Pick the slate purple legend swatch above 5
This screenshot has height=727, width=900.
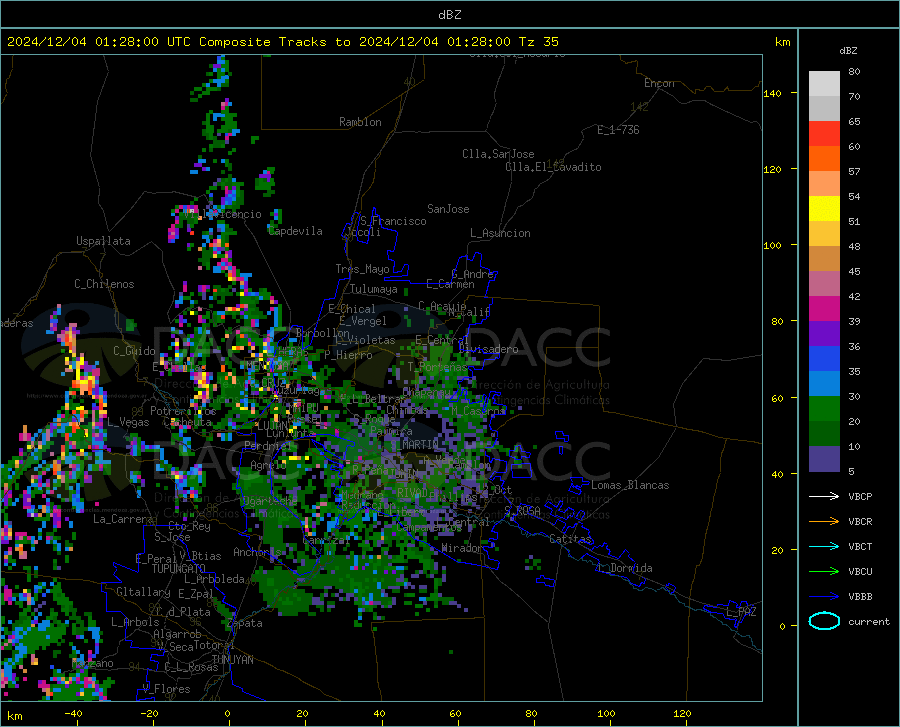coord(824,459)
